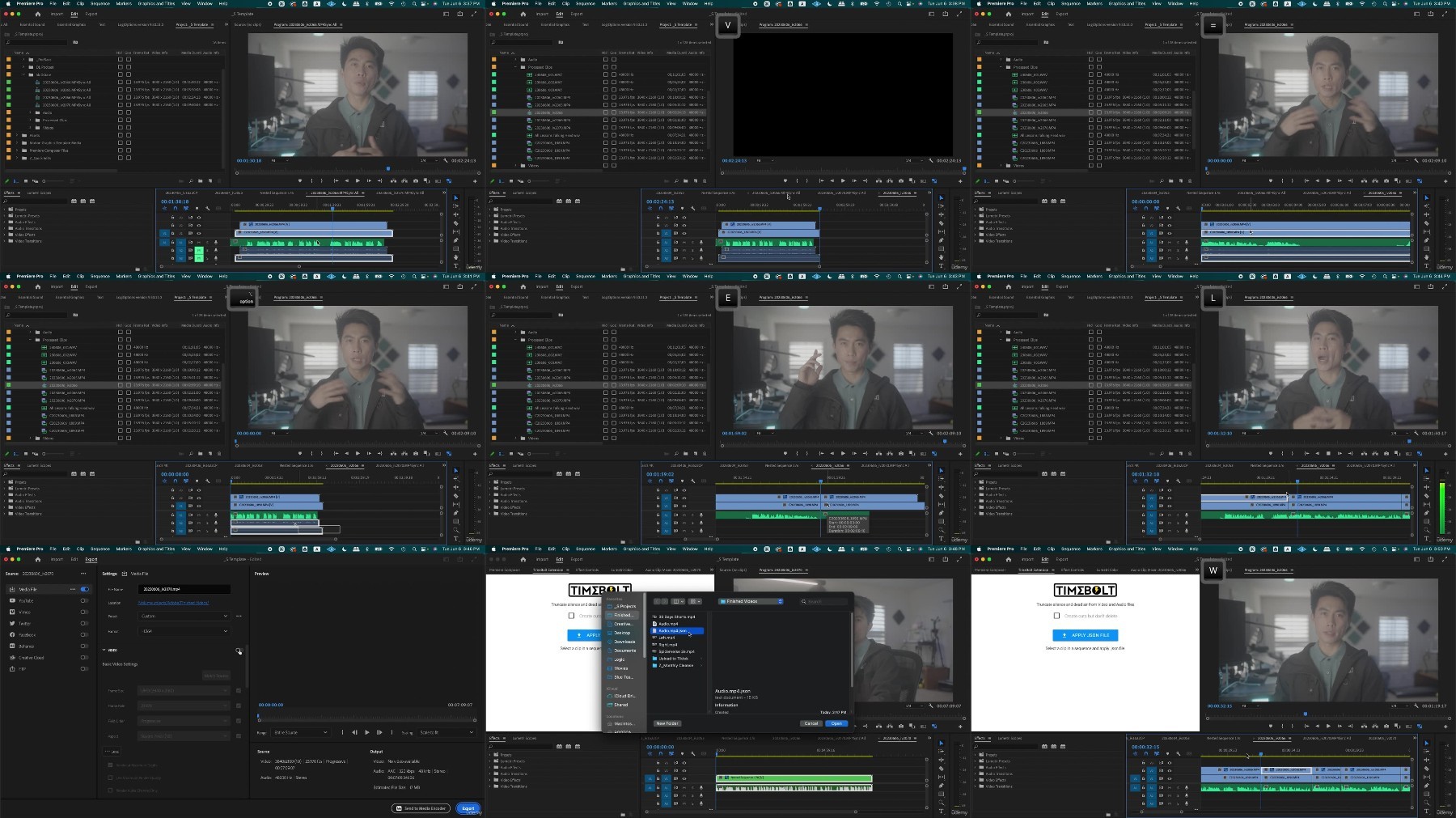Image resolution: width=1456 pixels, height=818 pixels.
Task: Open the Range dropdown showing Entire Source
Action: point(301,732)
